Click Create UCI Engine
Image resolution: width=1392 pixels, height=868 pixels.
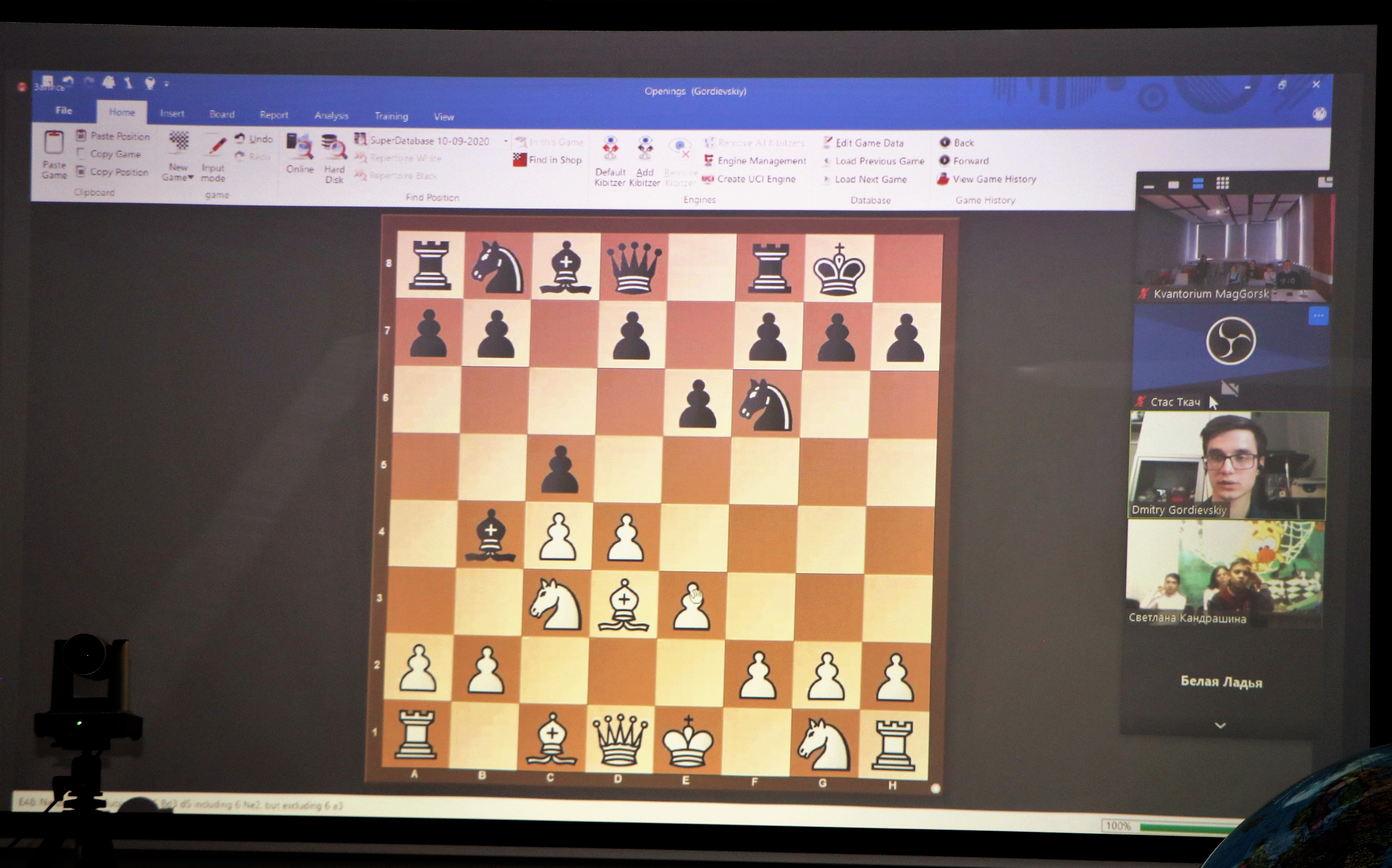[x=749, y=179]
